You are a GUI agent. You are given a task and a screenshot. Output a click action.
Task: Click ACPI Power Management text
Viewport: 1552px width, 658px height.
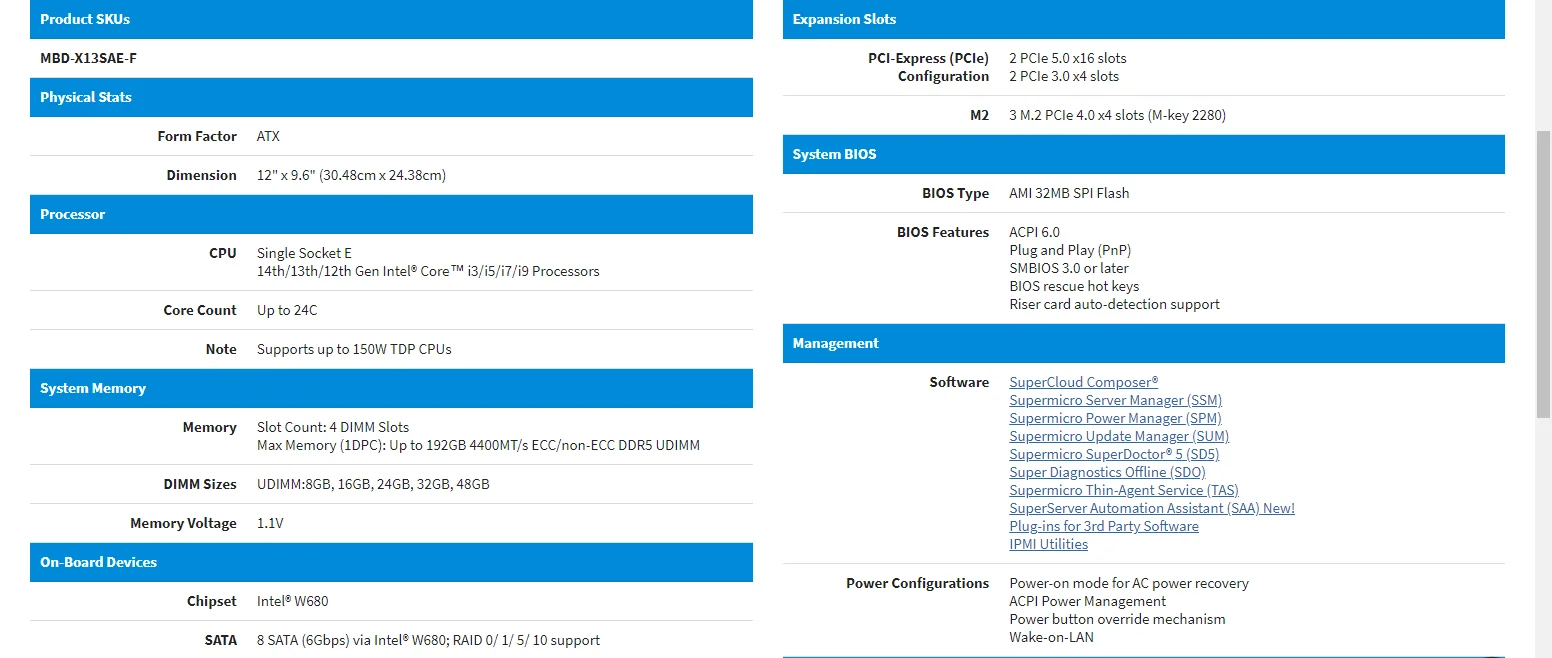[x=1087, y=601]
